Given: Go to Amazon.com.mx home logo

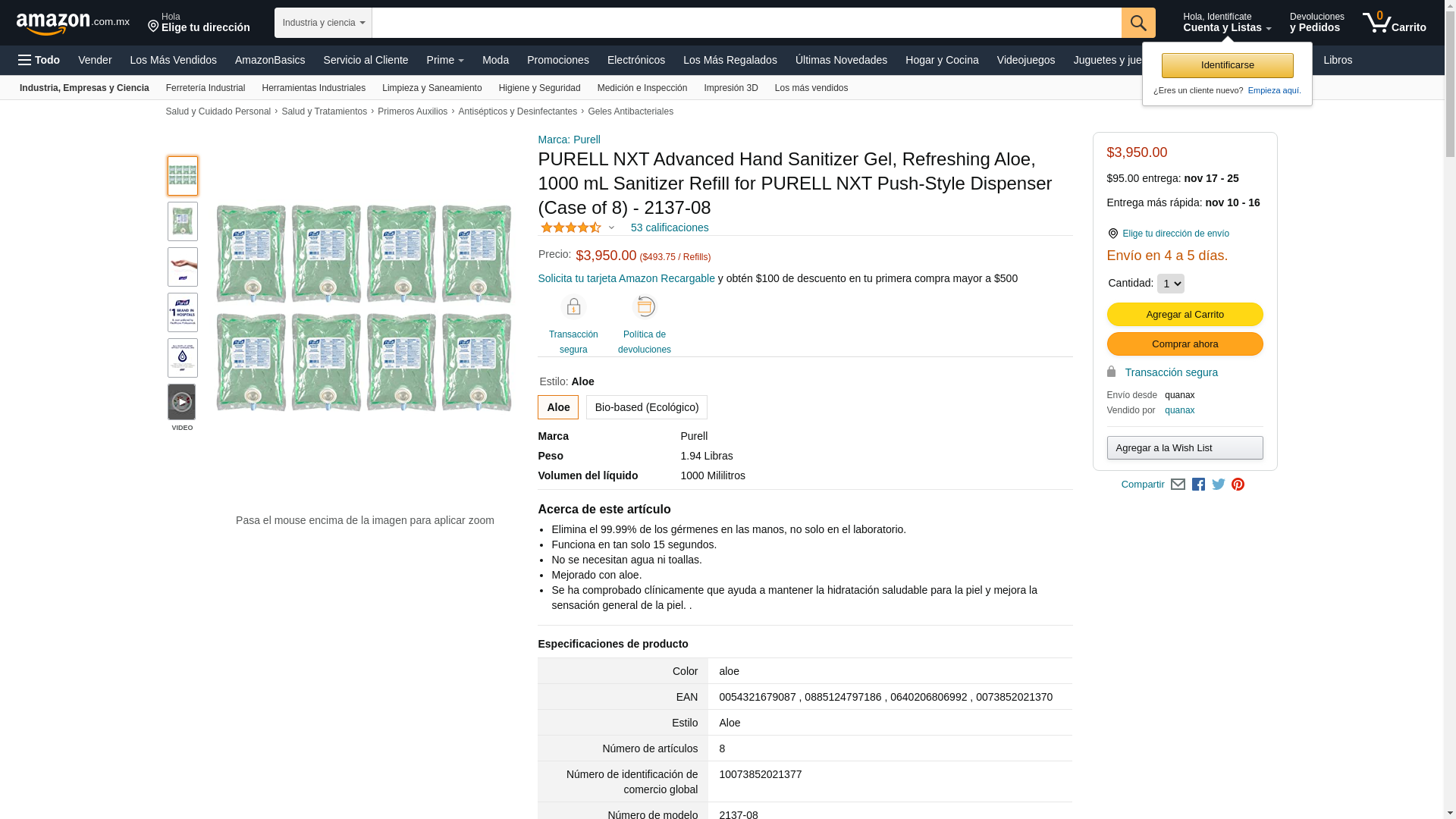Looking at the screenshot, I should click(73, 24).
